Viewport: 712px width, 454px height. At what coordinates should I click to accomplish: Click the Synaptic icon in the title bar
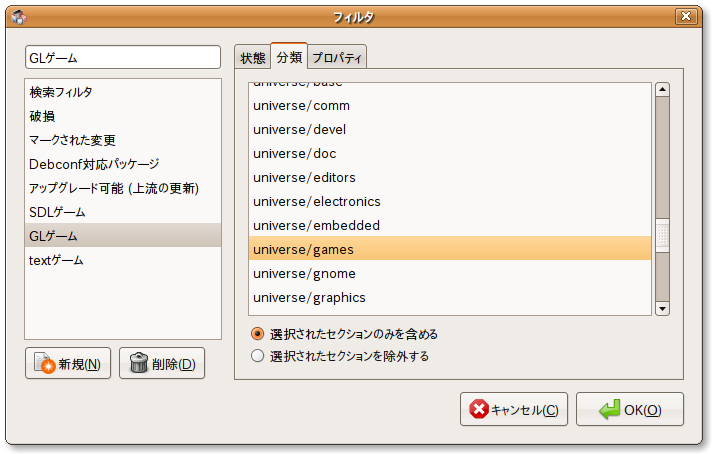pos(19,17)
